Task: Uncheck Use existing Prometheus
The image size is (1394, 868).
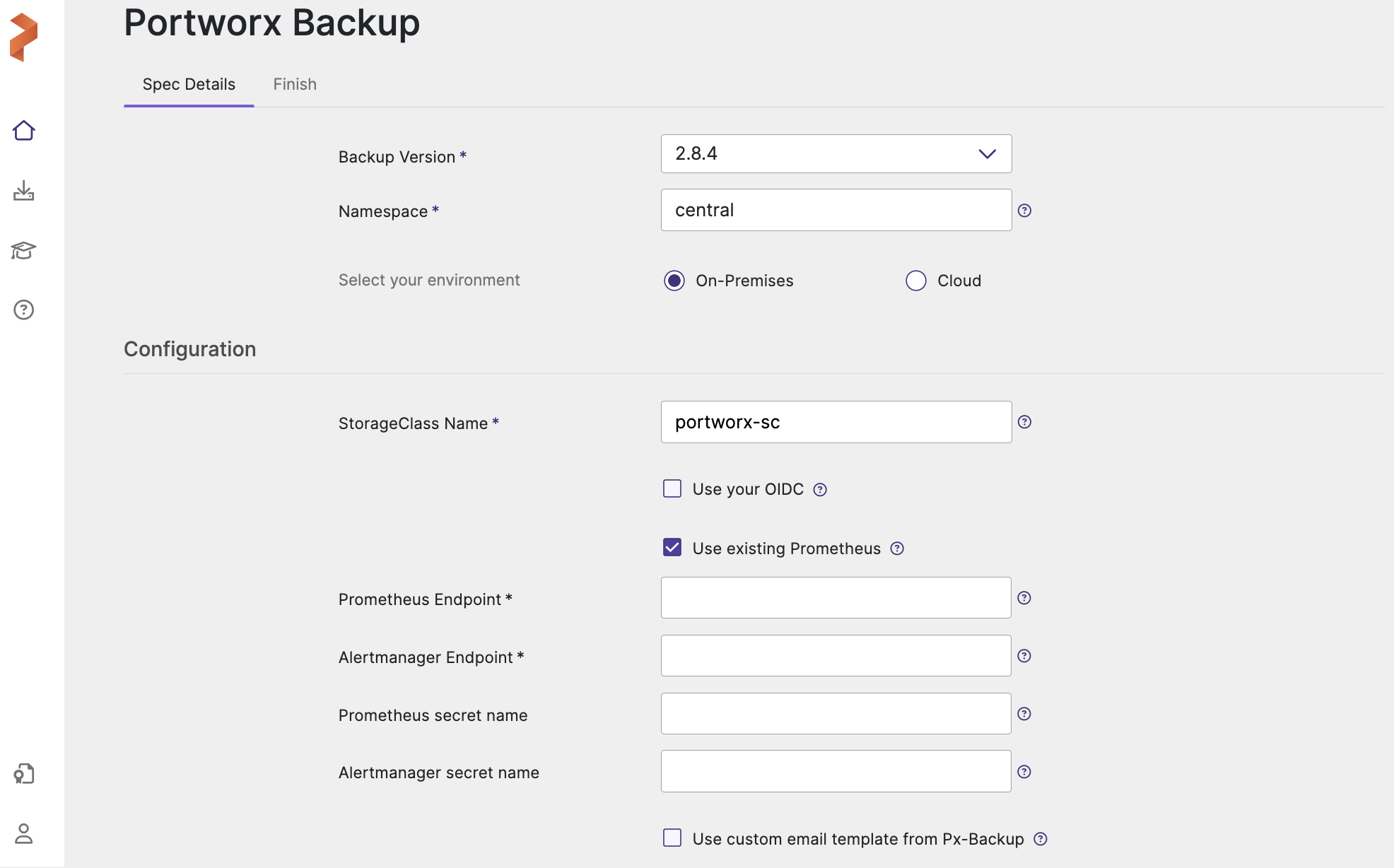Action: [672, 548]
